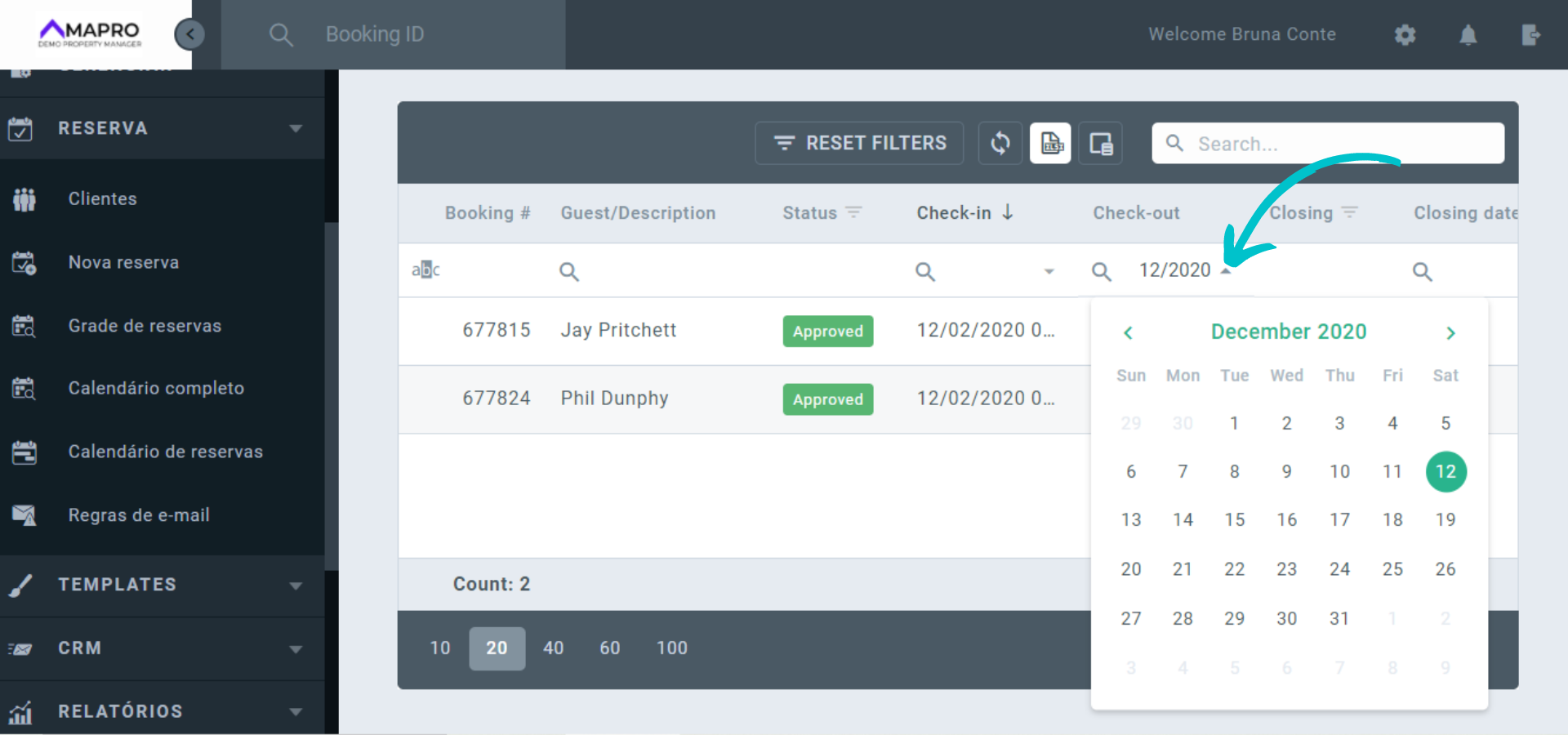Go to previous month in calendar
The image size is (1568, 735).
[1128, 332]
